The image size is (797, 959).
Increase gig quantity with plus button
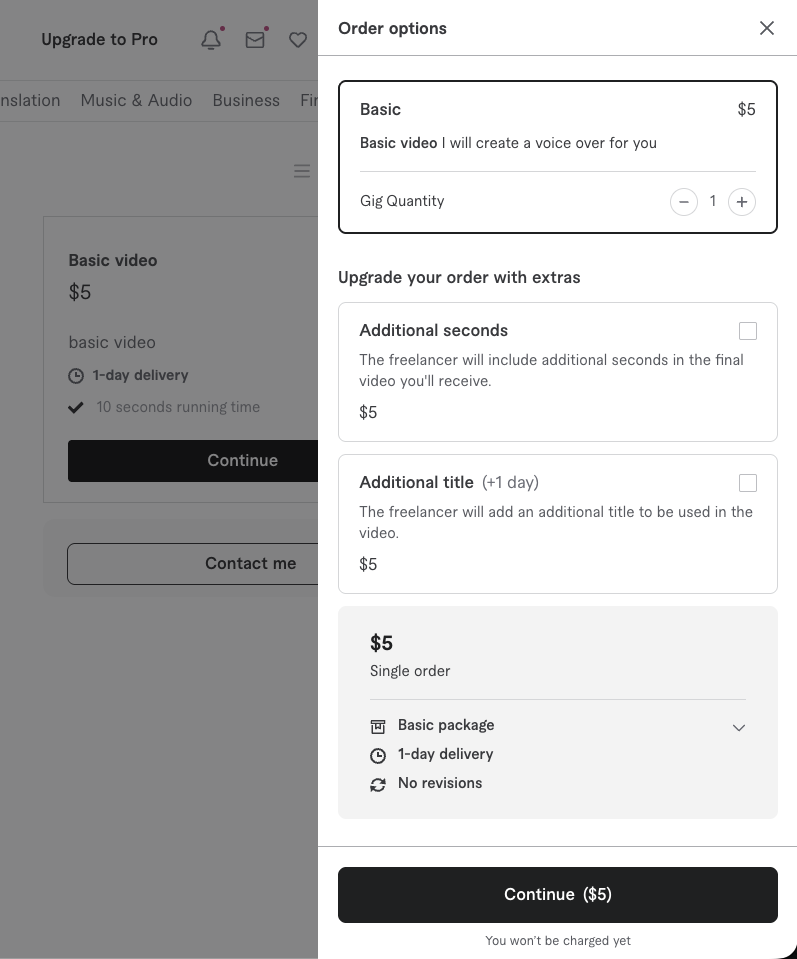[x=741, y=202]
